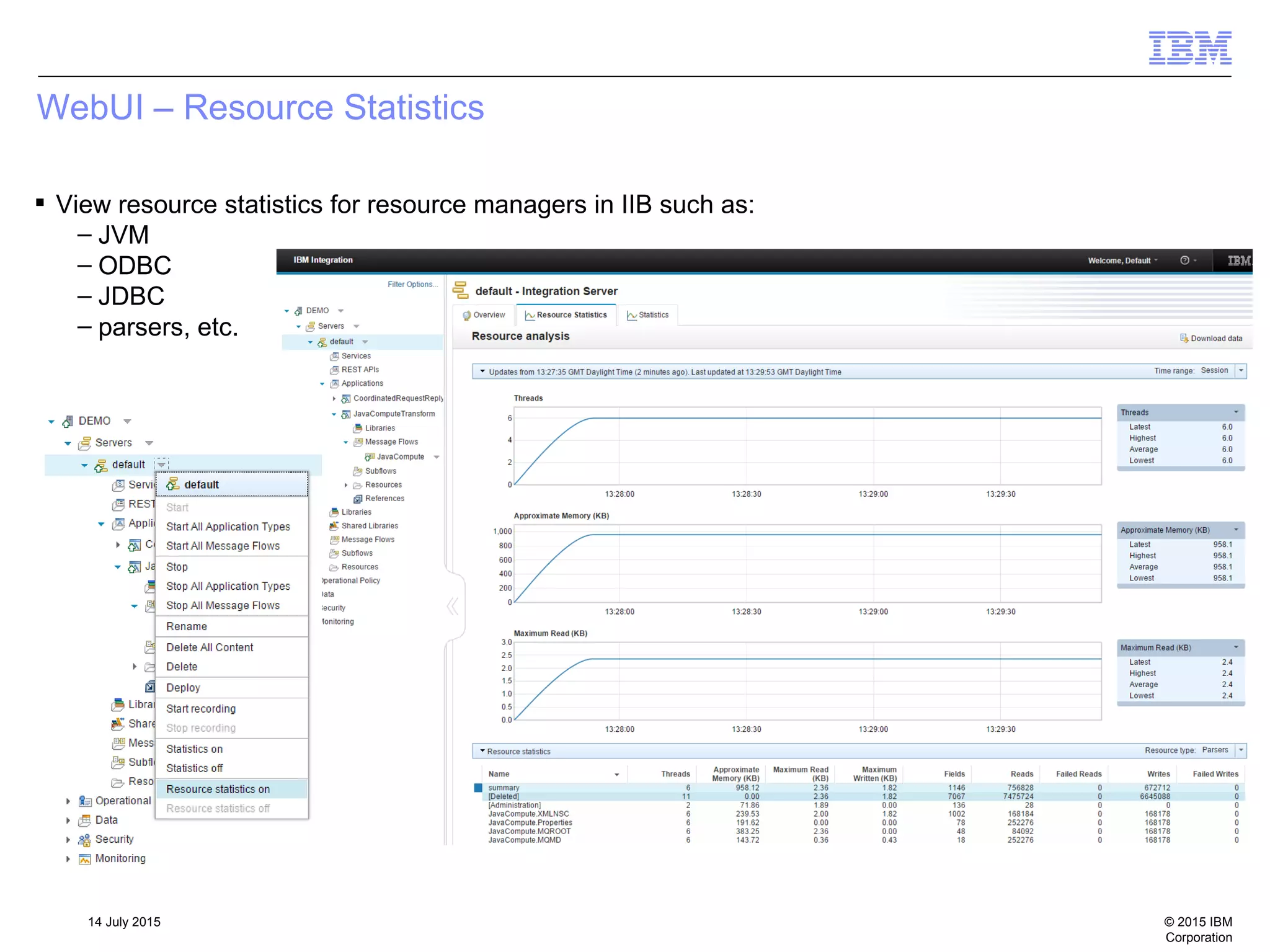The image size is (1270, 952).
Task: Choose 'Statistics on' in the context menu
Action: pos(231,749)
